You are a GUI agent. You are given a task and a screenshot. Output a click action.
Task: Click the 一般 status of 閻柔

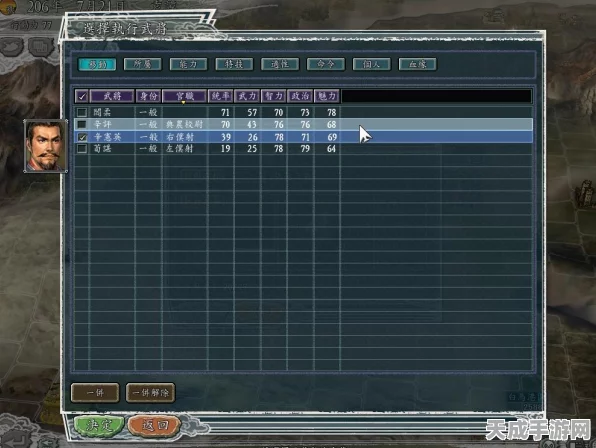(148, 112)
